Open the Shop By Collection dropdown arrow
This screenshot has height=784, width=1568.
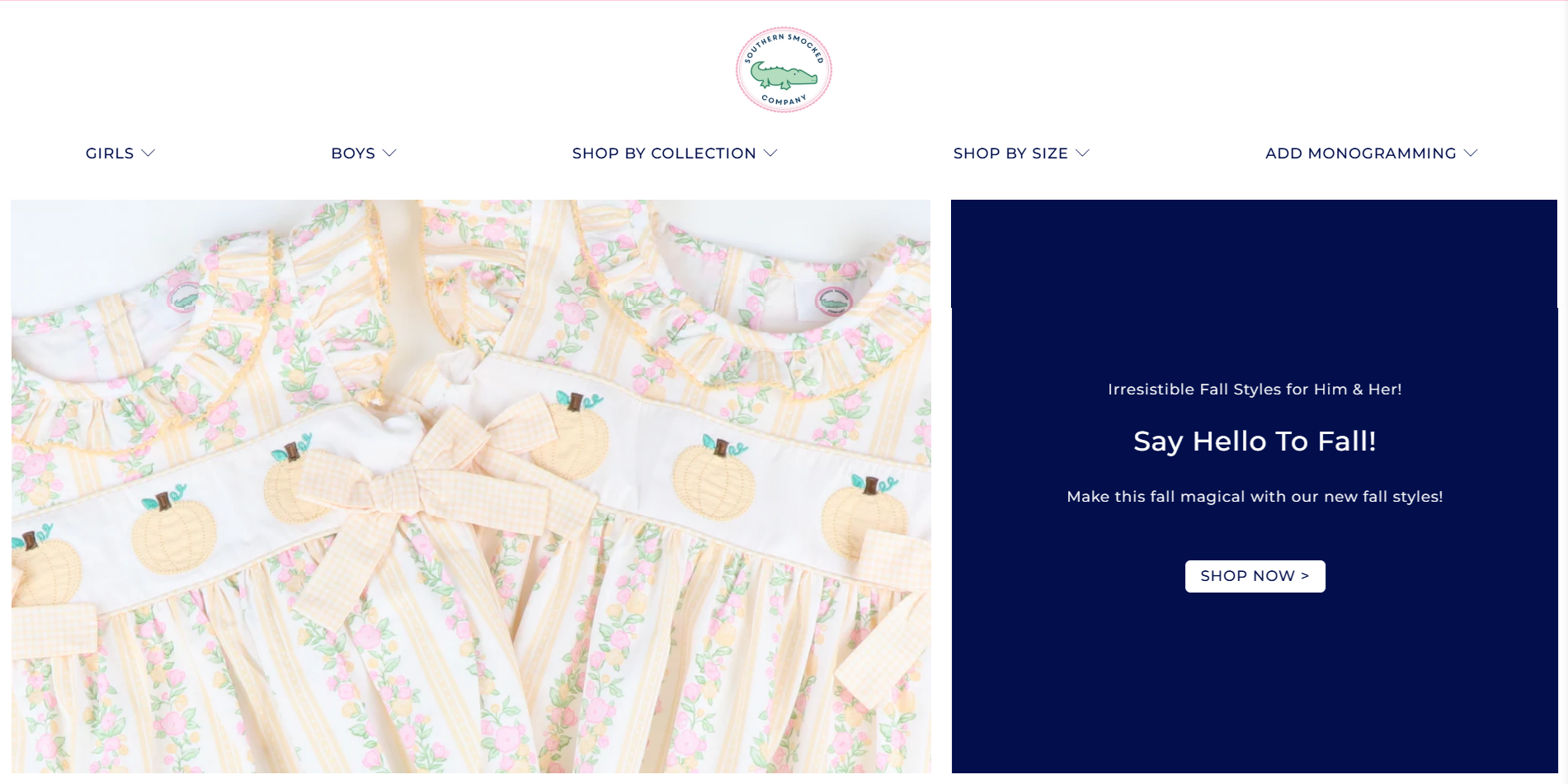coord(770,153)
